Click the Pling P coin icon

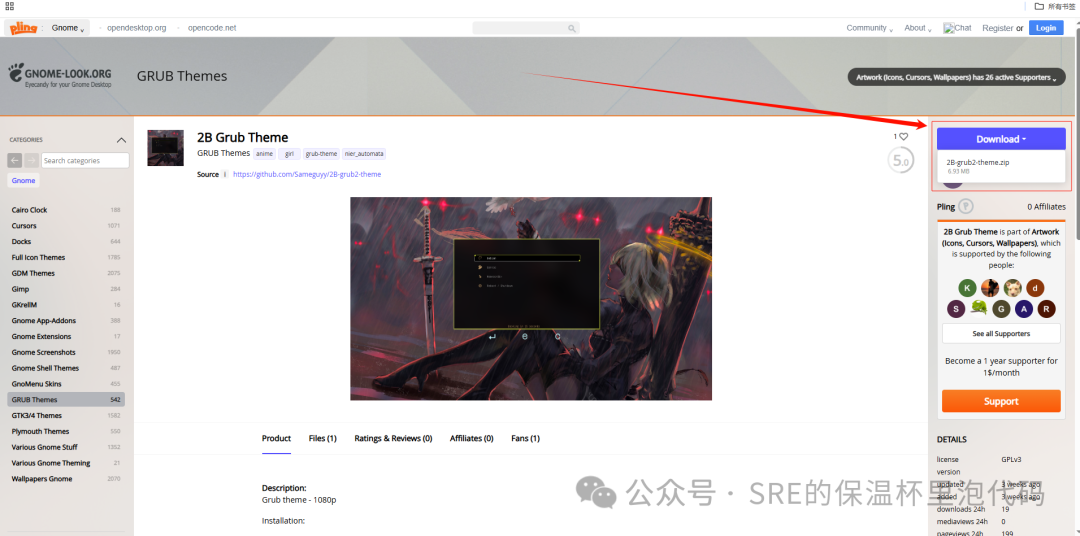(x=966, y=207)
